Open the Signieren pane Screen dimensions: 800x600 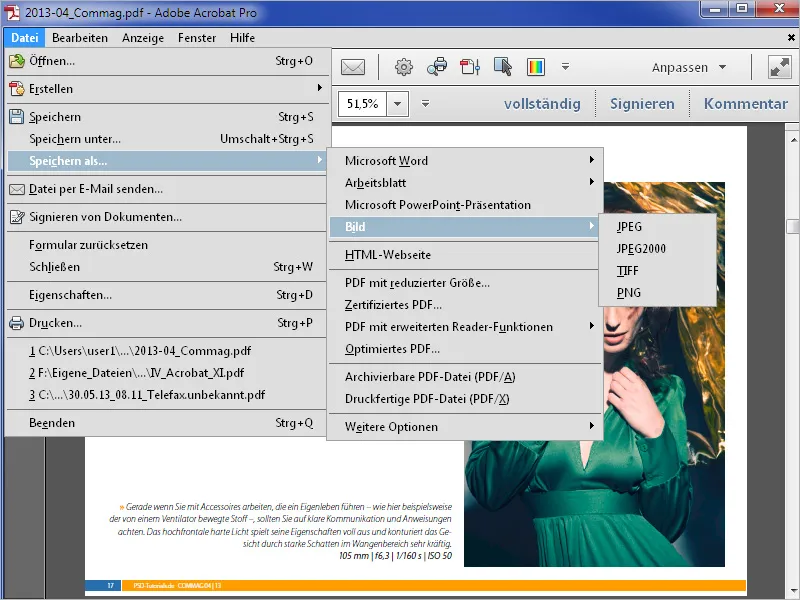pos(642,104)
